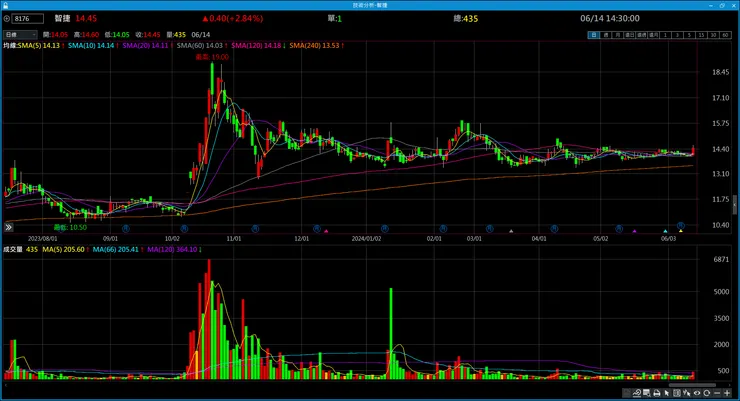Click the month marker circle near 04/01
Image resolution: width=740 pixels, height=401 pixels.
pyautogui.click(x=554, y=228)
